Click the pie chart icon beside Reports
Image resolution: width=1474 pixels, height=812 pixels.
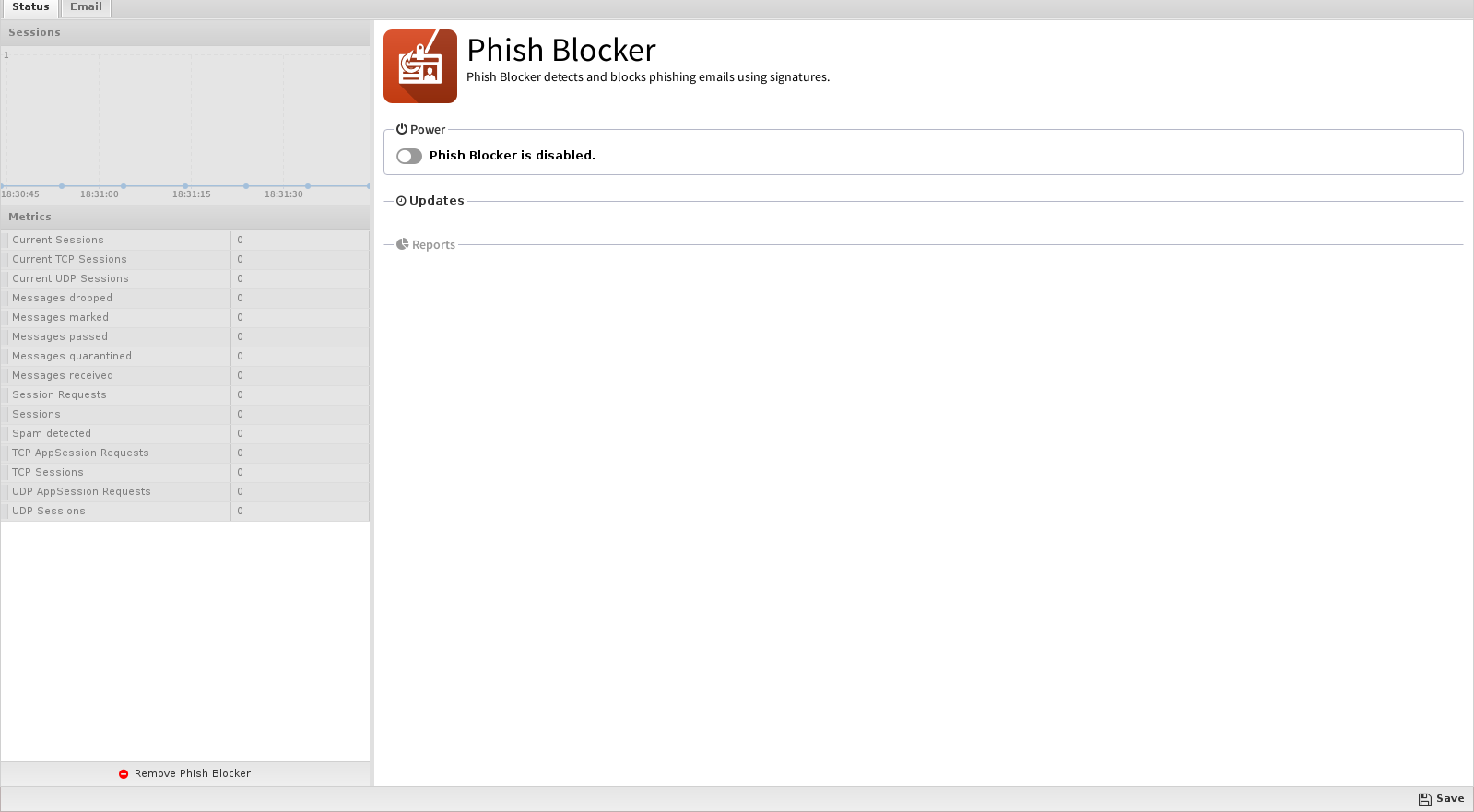(403, 244)
